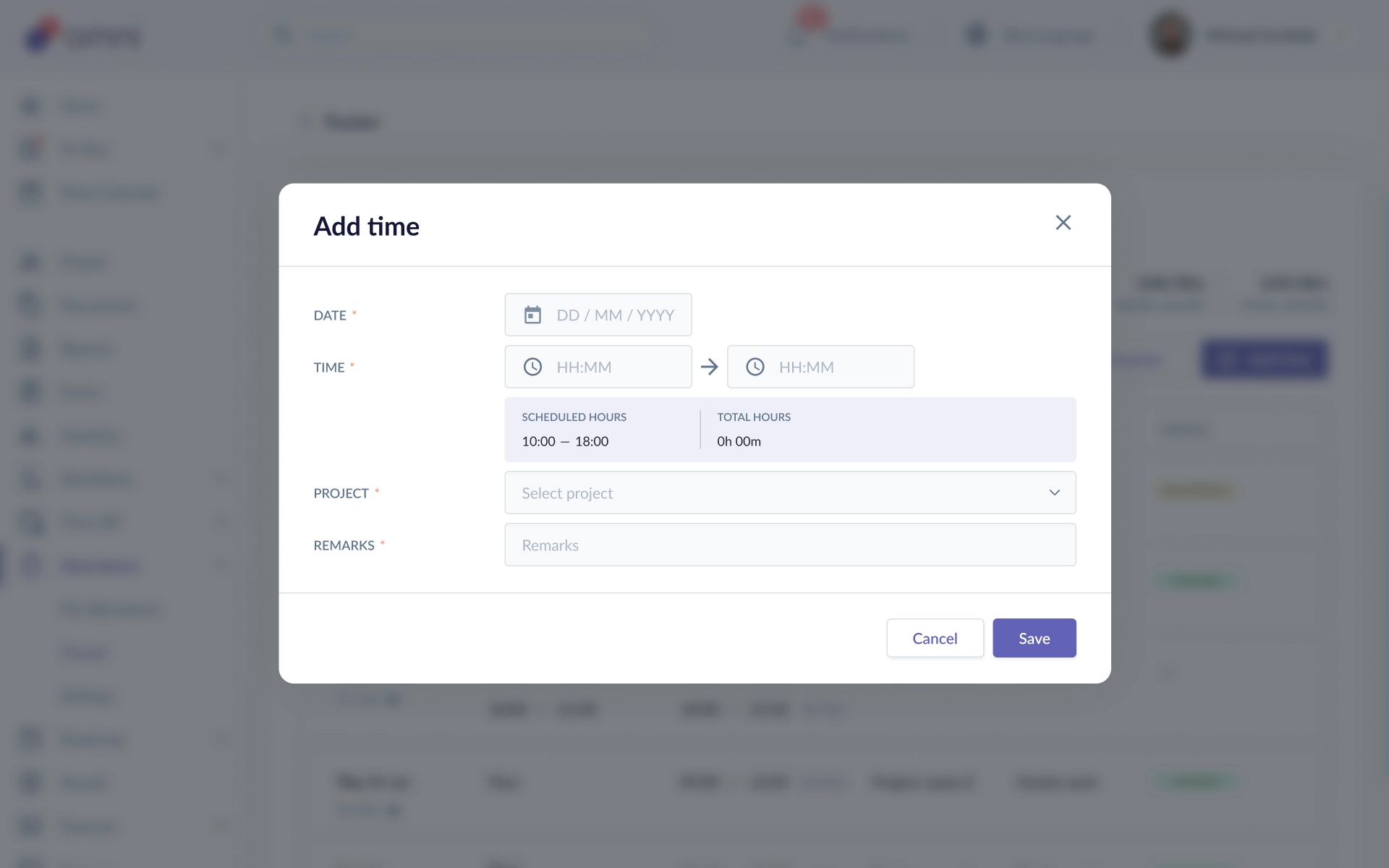Screen dimensions: 1389x868
Task: Close the Add time dialog
Action: [1063, 222]
